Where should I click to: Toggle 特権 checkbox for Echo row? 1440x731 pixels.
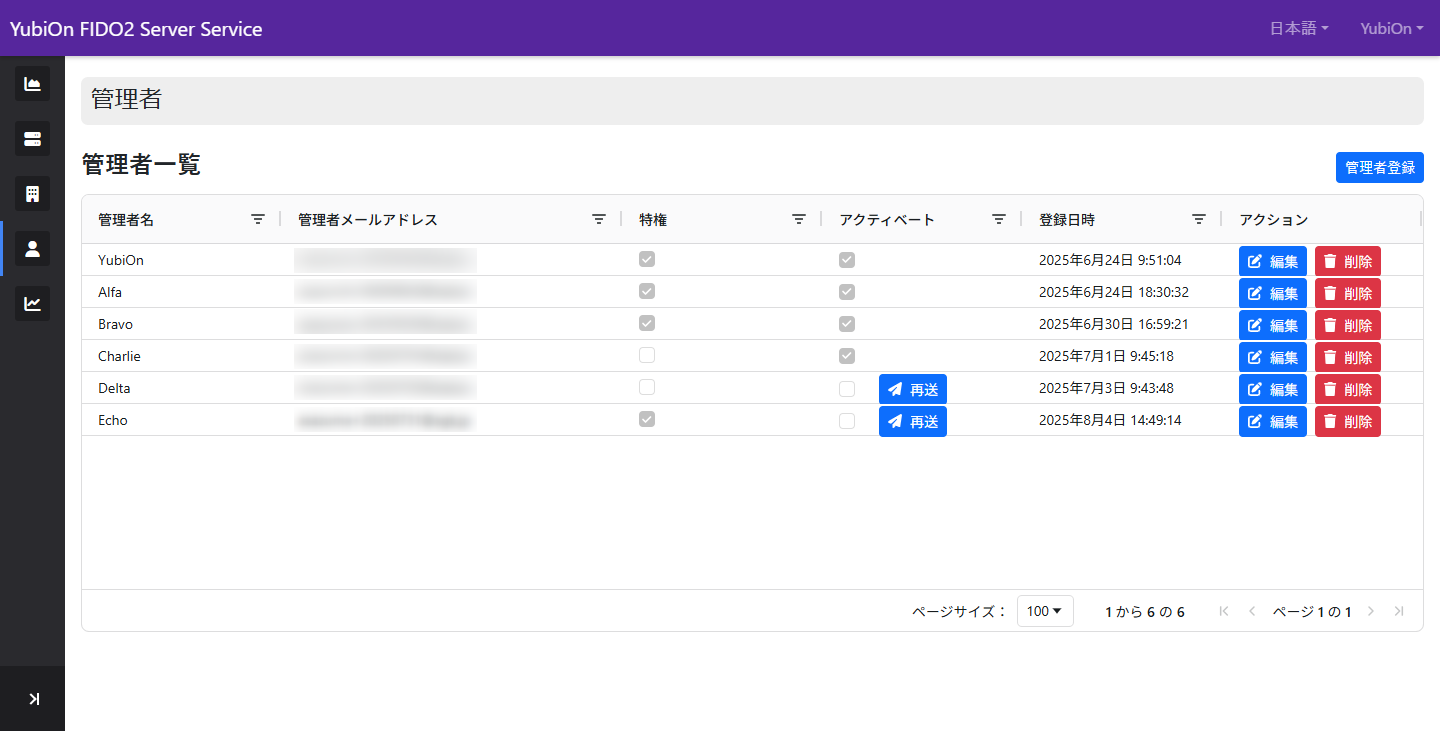[x=647, y=419]
